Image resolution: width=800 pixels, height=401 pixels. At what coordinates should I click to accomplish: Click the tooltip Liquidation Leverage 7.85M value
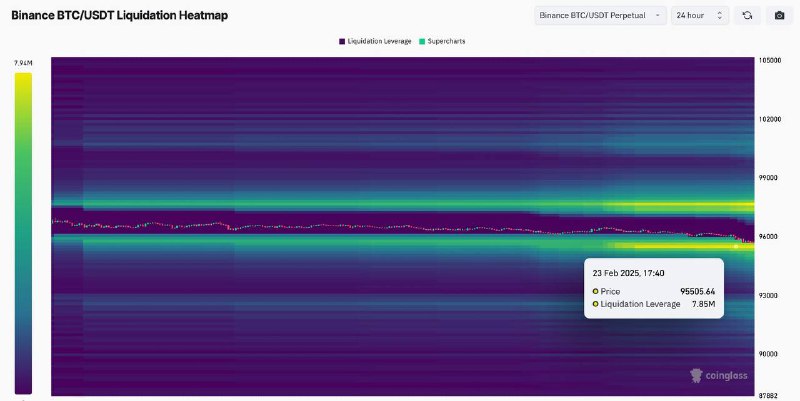pyautogui.click(x=704, y=304)
